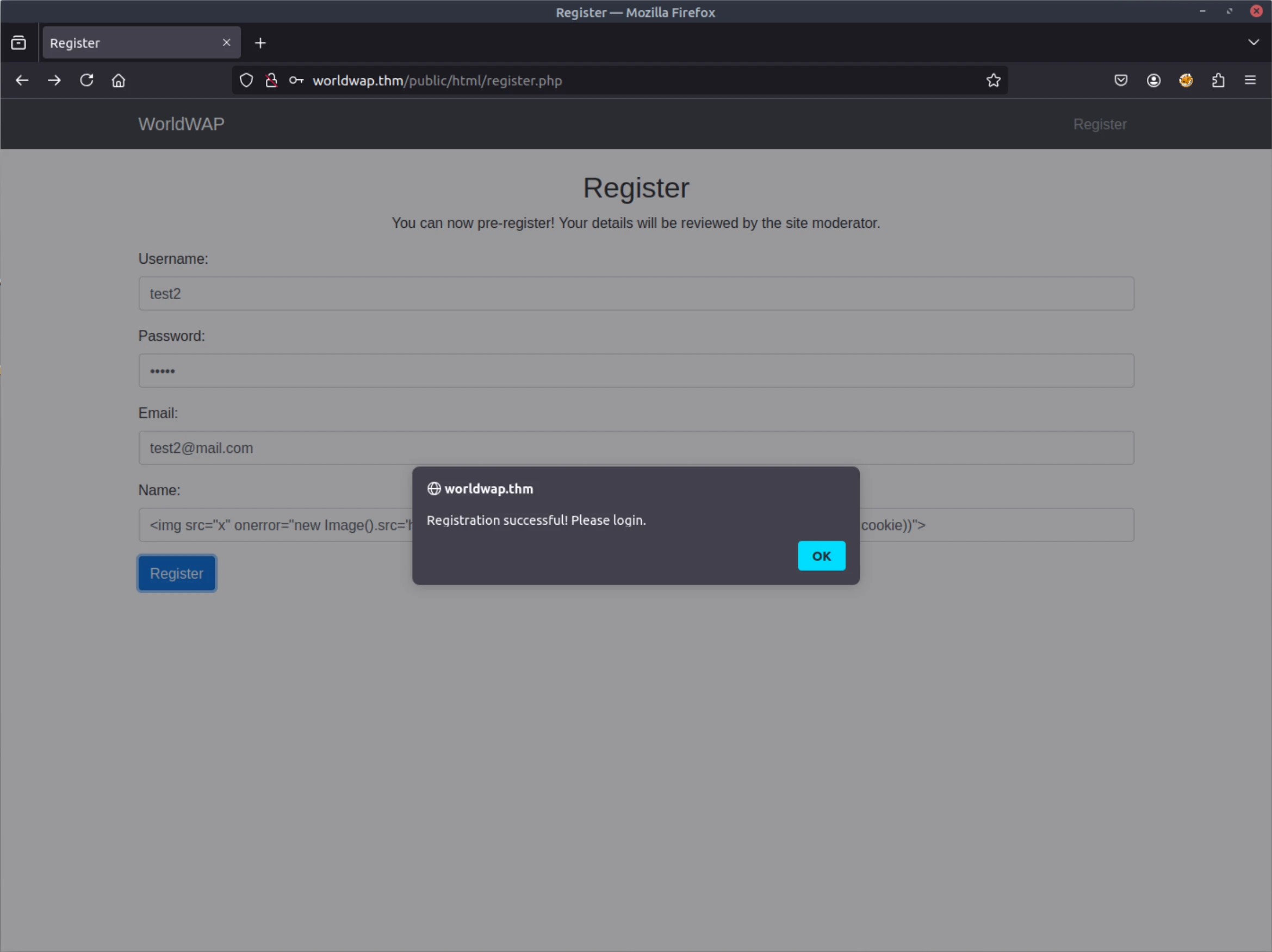Open the tracking protection shield icon
The image size is (1272, 952).
[246, 80]
